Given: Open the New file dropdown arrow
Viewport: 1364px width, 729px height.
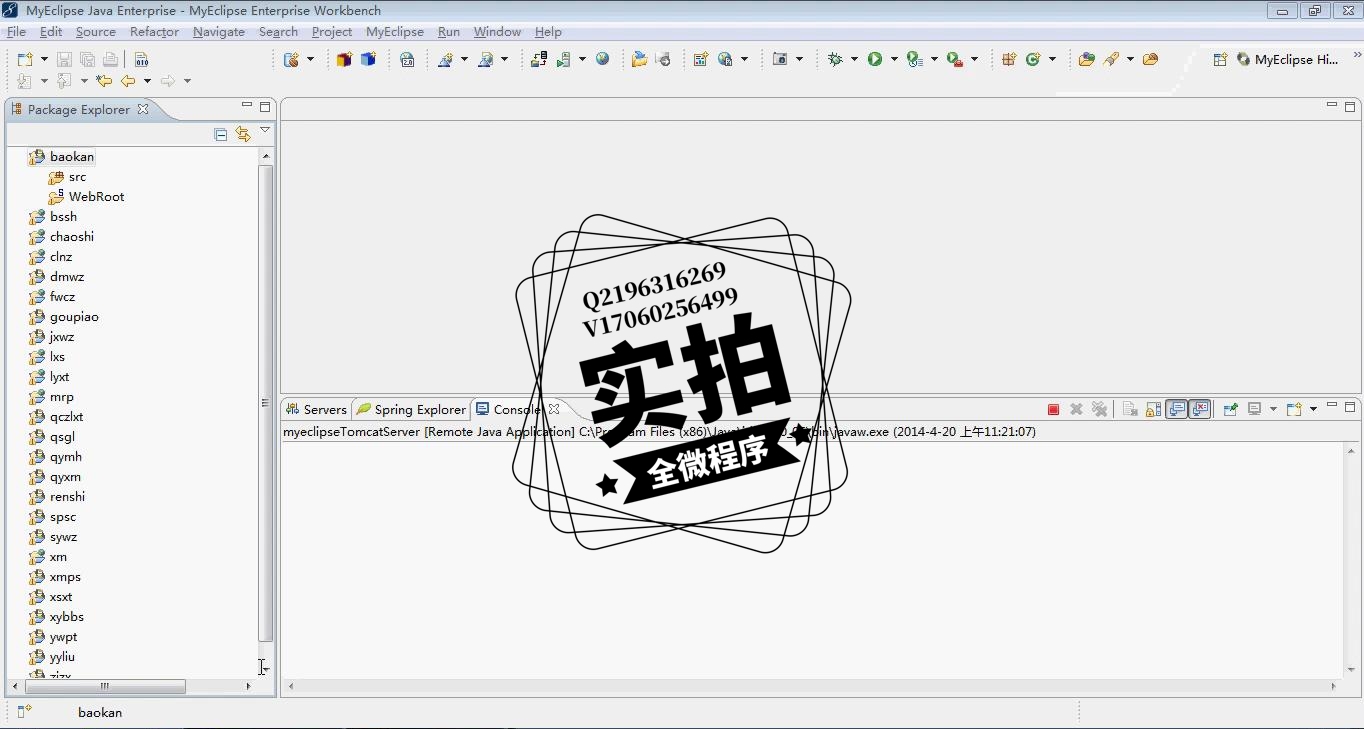Looking at the screenshot, I should pos(44,60).
